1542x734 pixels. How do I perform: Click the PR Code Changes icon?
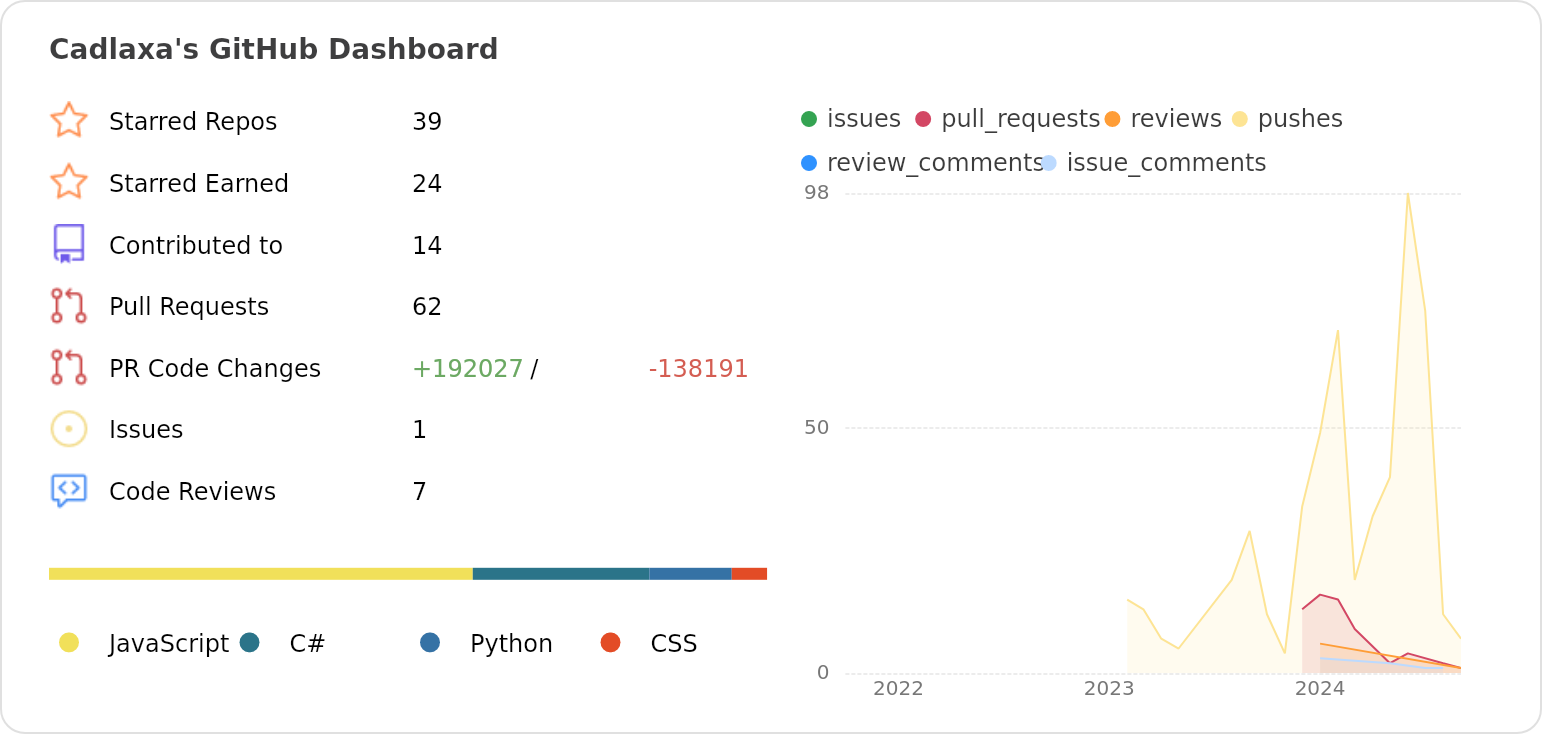(x=69, y=367)
